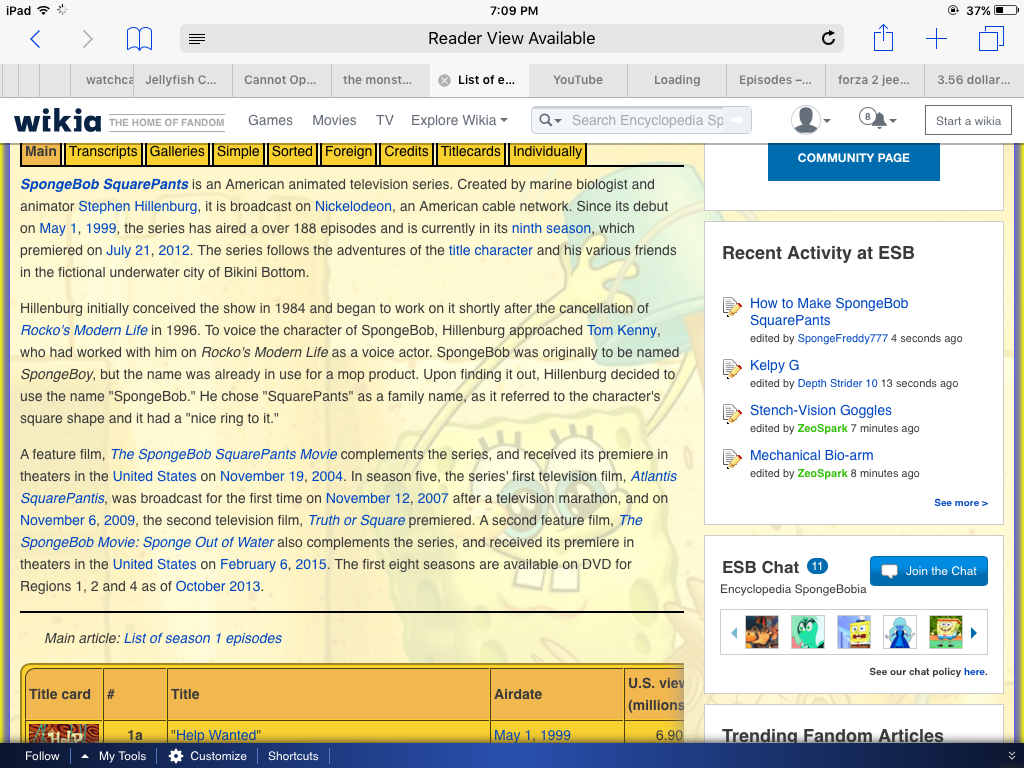This screenshot has width=1024, height=768.
Task: Switch to the Transcripts tab
Action: click(103, 152)
